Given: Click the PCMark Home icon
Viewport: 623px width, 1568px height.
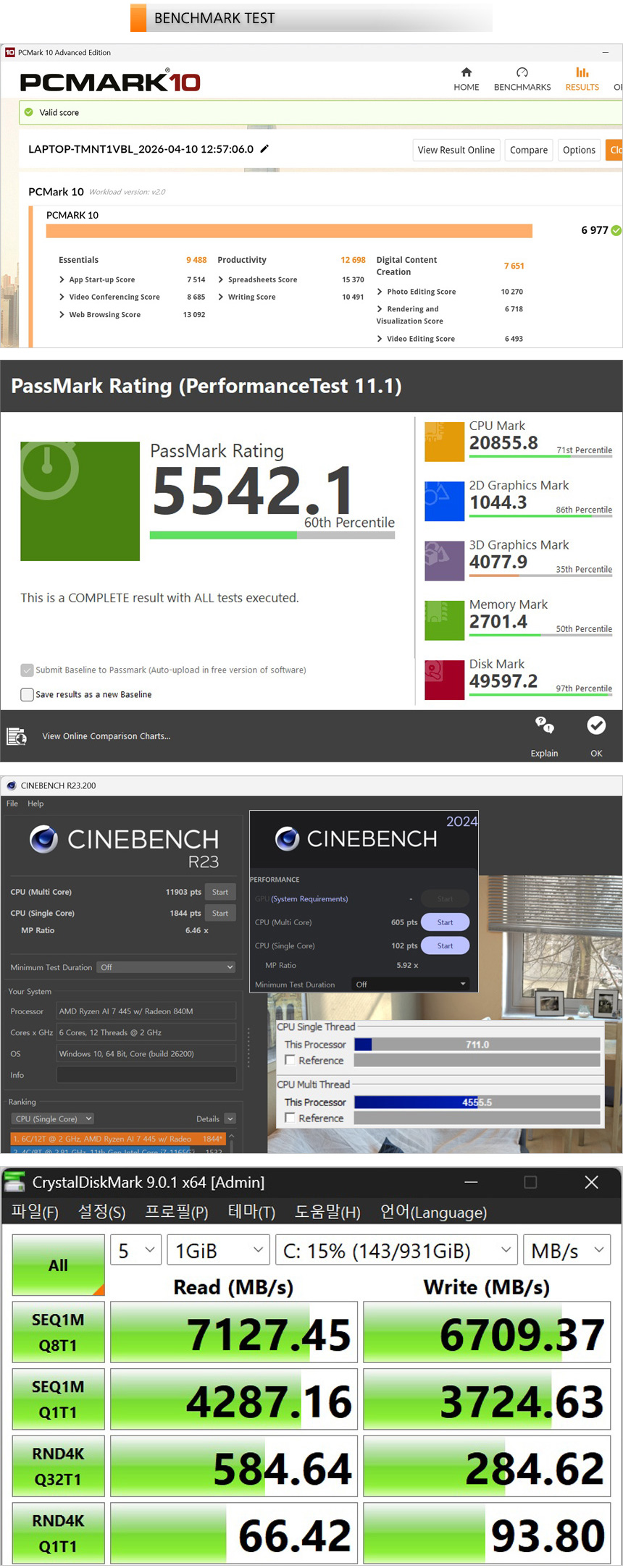Looking at the screenshot, I should pyautogui.click(x=467, y=72).
